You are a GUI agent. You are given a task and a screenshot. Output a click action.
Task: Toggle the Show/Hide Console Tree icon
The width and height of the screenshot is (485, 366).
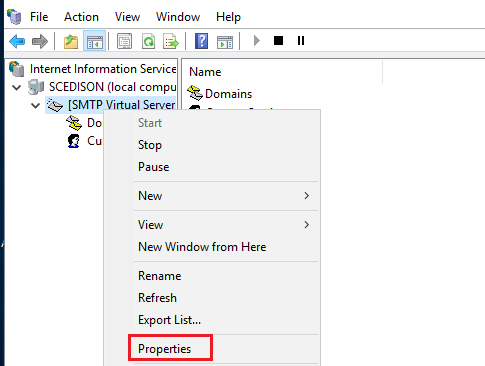(95, 41)
